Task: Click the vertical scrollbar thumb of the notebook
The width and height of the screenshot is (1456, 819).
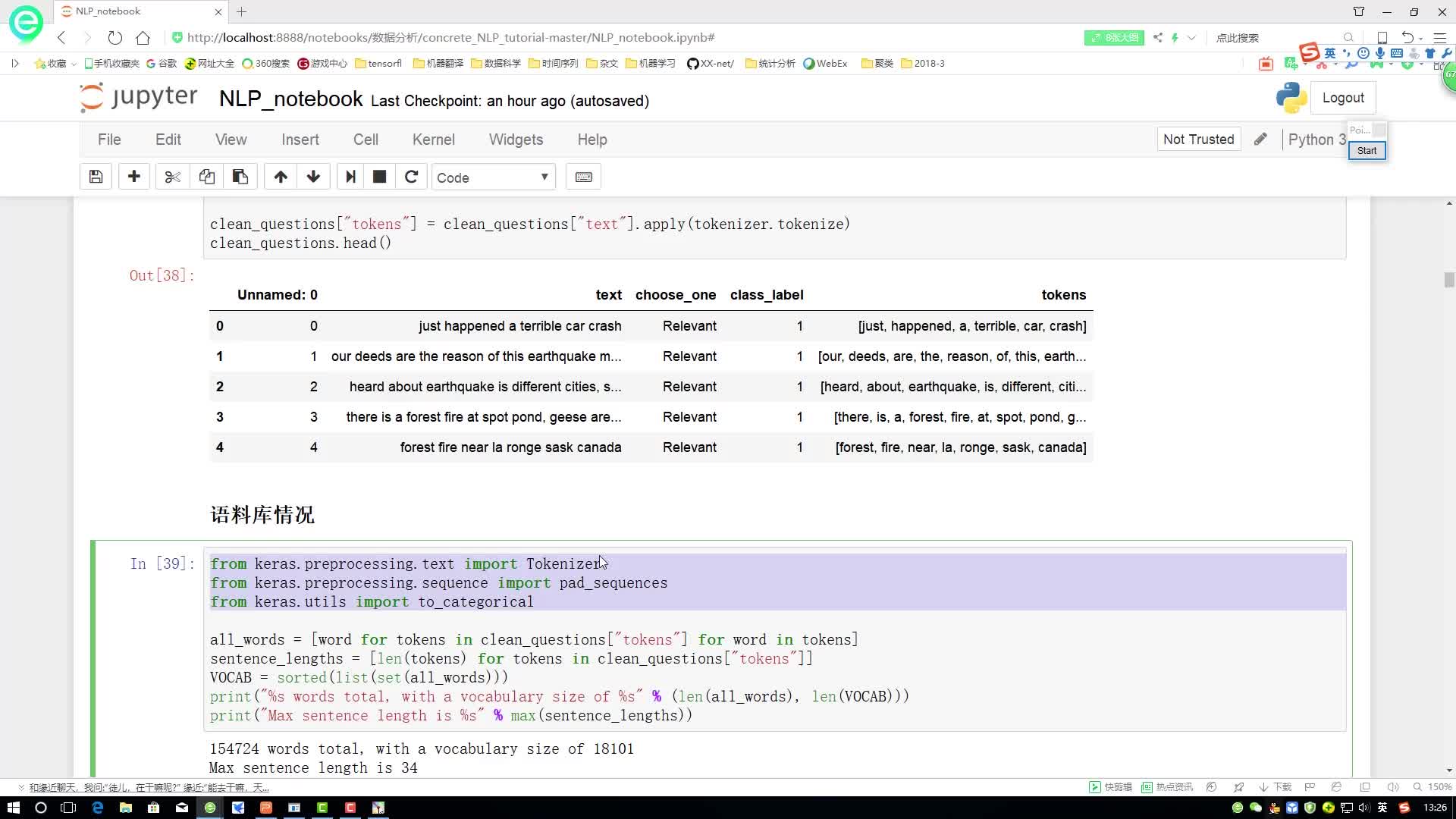Action: (1449, 280)
